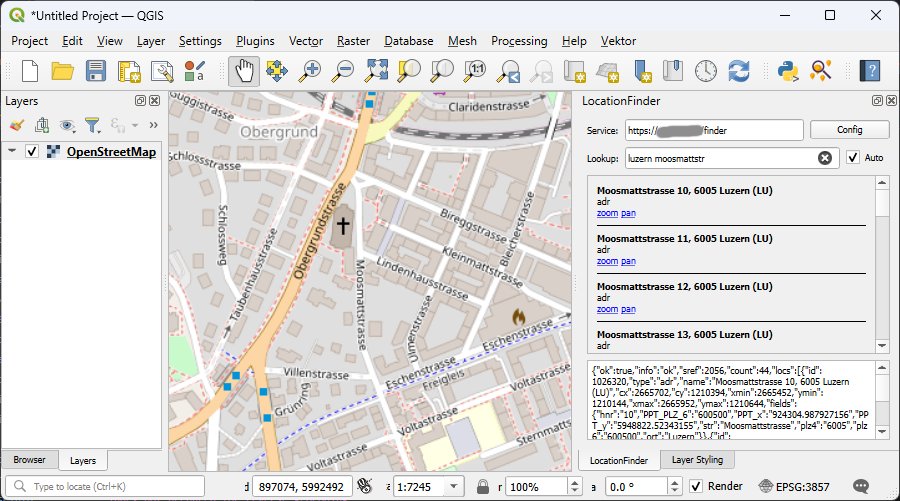This screenshot has height=501, width=900.
Task: Open the Messages log speech bubble icon
Action: pyautogui.click(x=861, y=487)
